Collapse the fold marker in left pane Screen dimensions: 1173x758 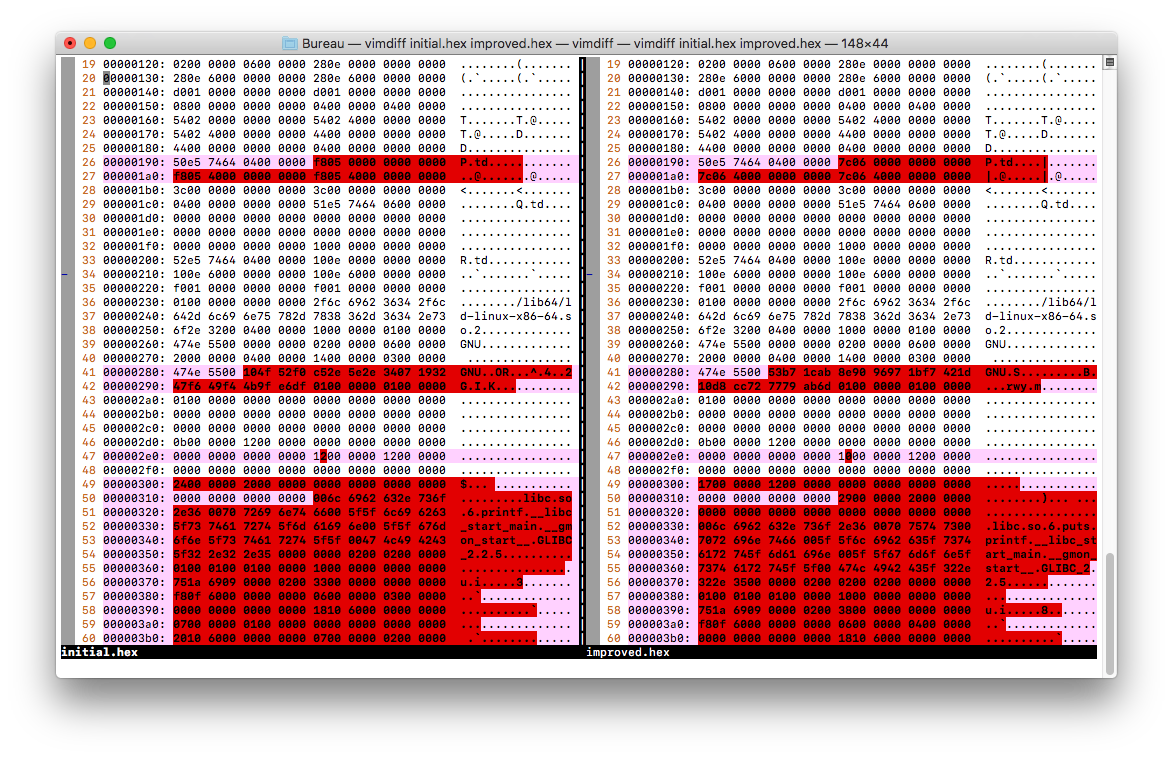tap(65, 273)
